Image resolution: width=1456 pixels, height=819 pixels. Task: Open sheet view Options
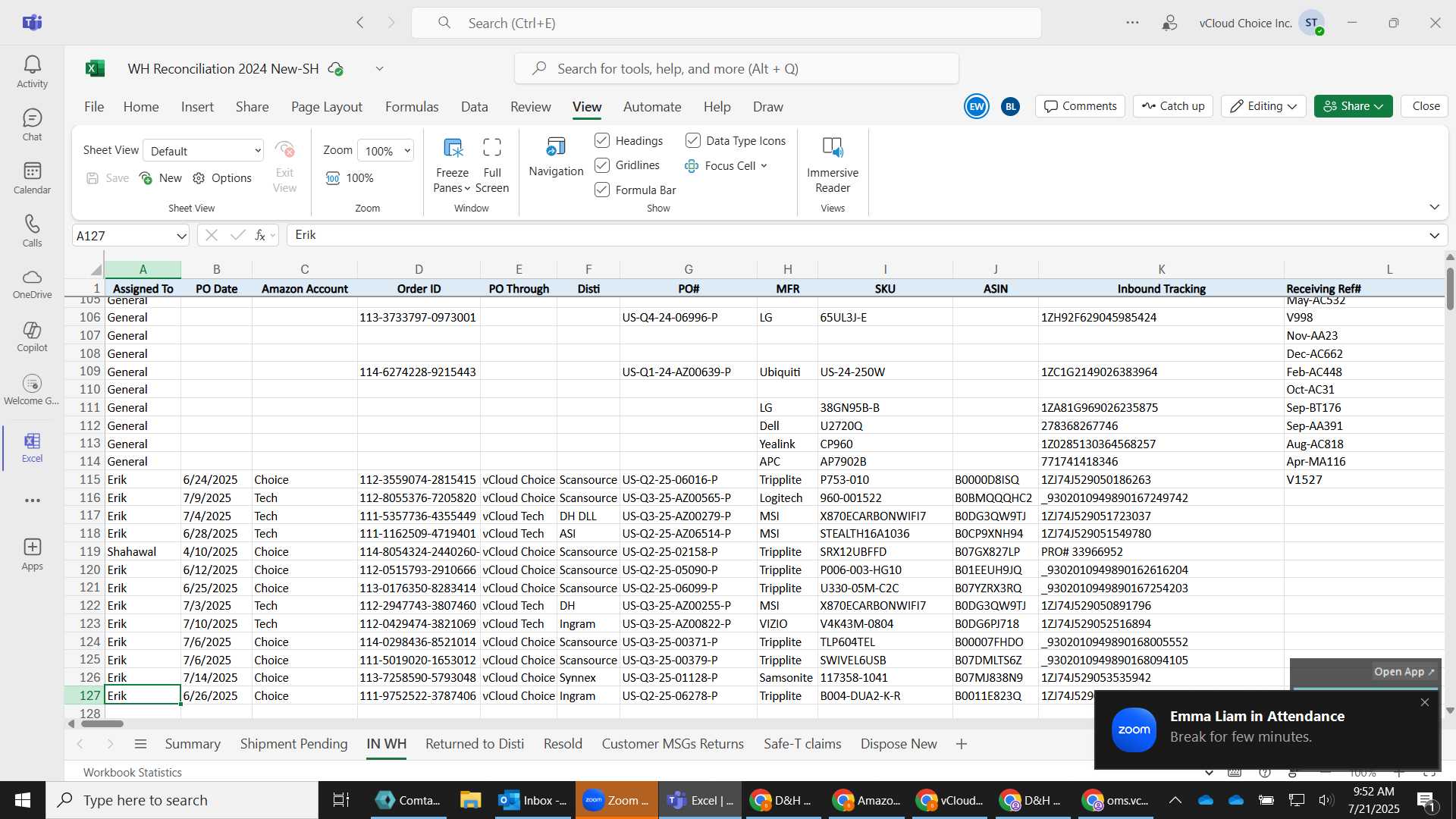[222, 178]
